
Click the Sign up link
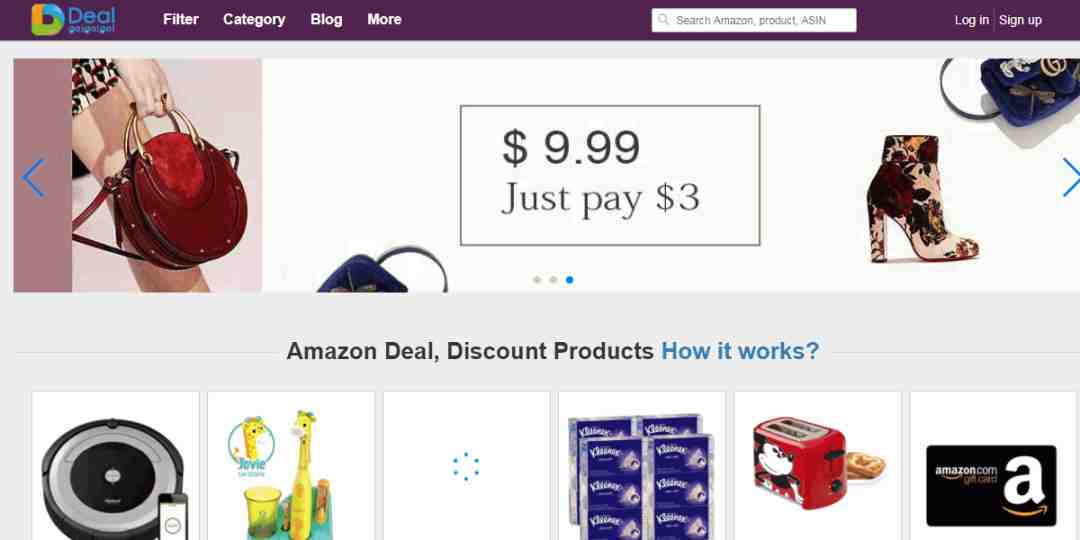coord(1020,20)
